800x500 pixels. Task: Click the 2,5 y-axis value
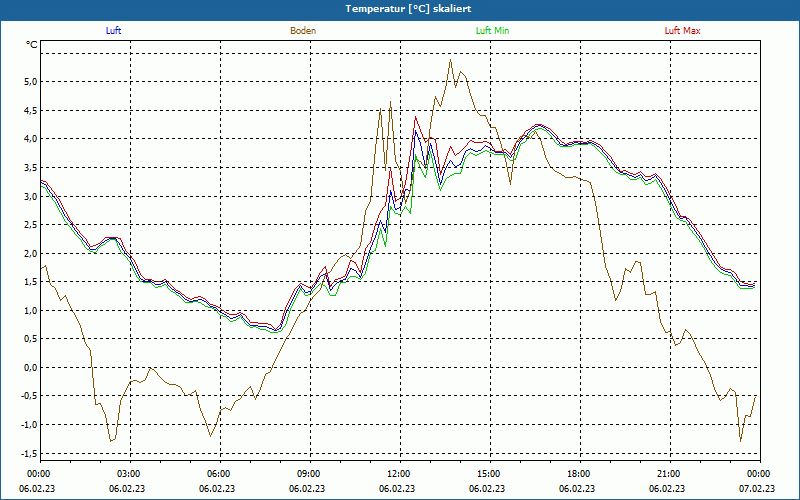[x=30, y=224]
